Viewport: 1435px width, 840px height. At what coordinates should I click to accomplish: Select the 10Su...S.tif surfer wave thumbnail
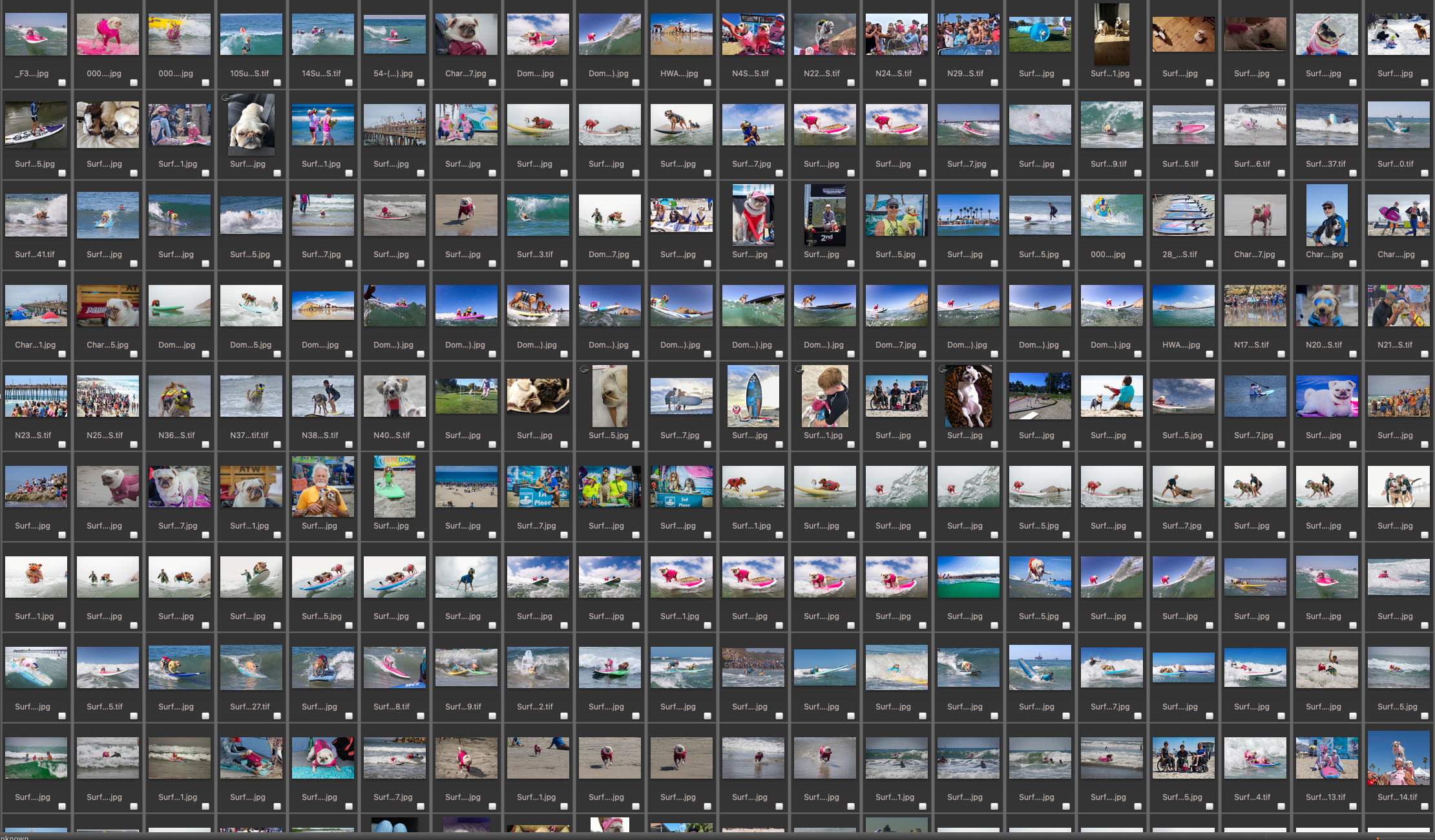(x=251, y=34)
